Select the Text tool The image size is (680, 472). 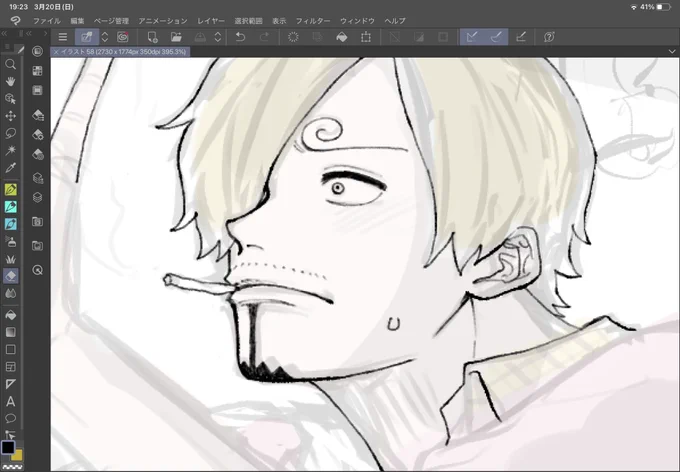(x=10, y=401)
